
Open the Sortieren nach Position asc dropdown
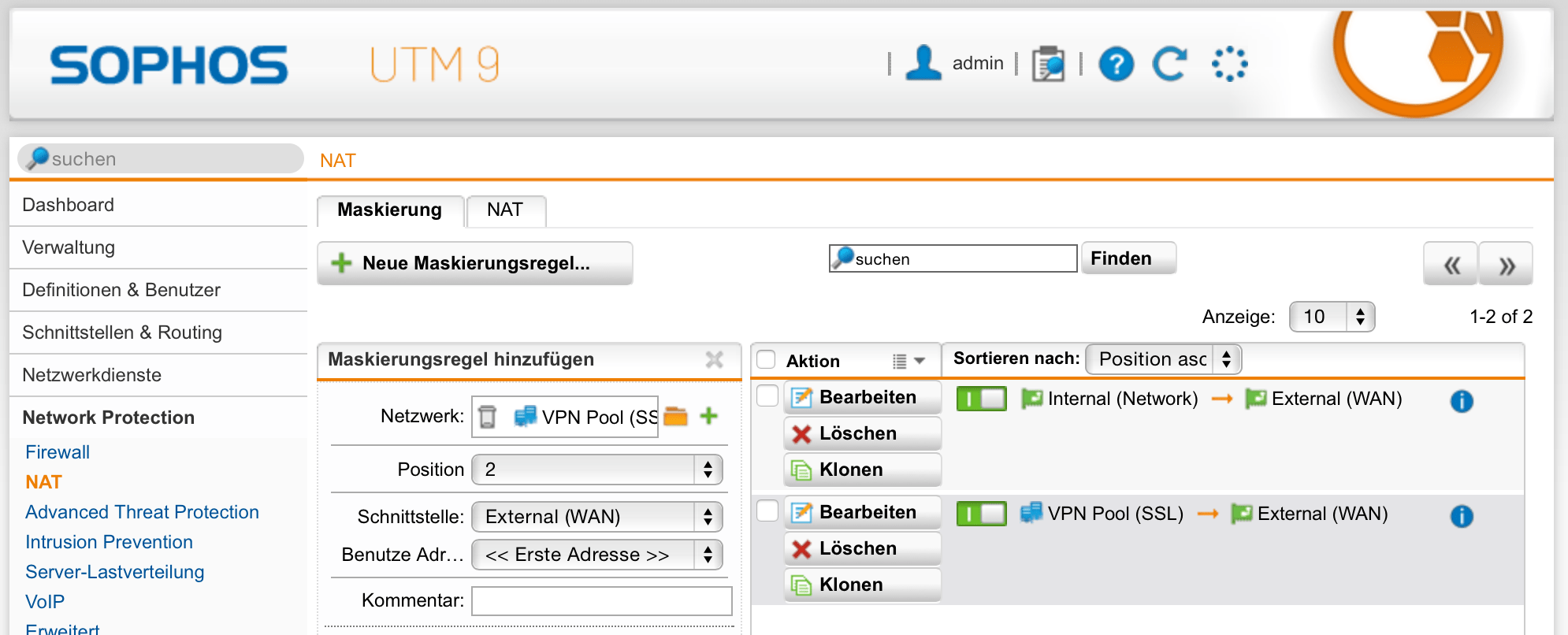1163,359
